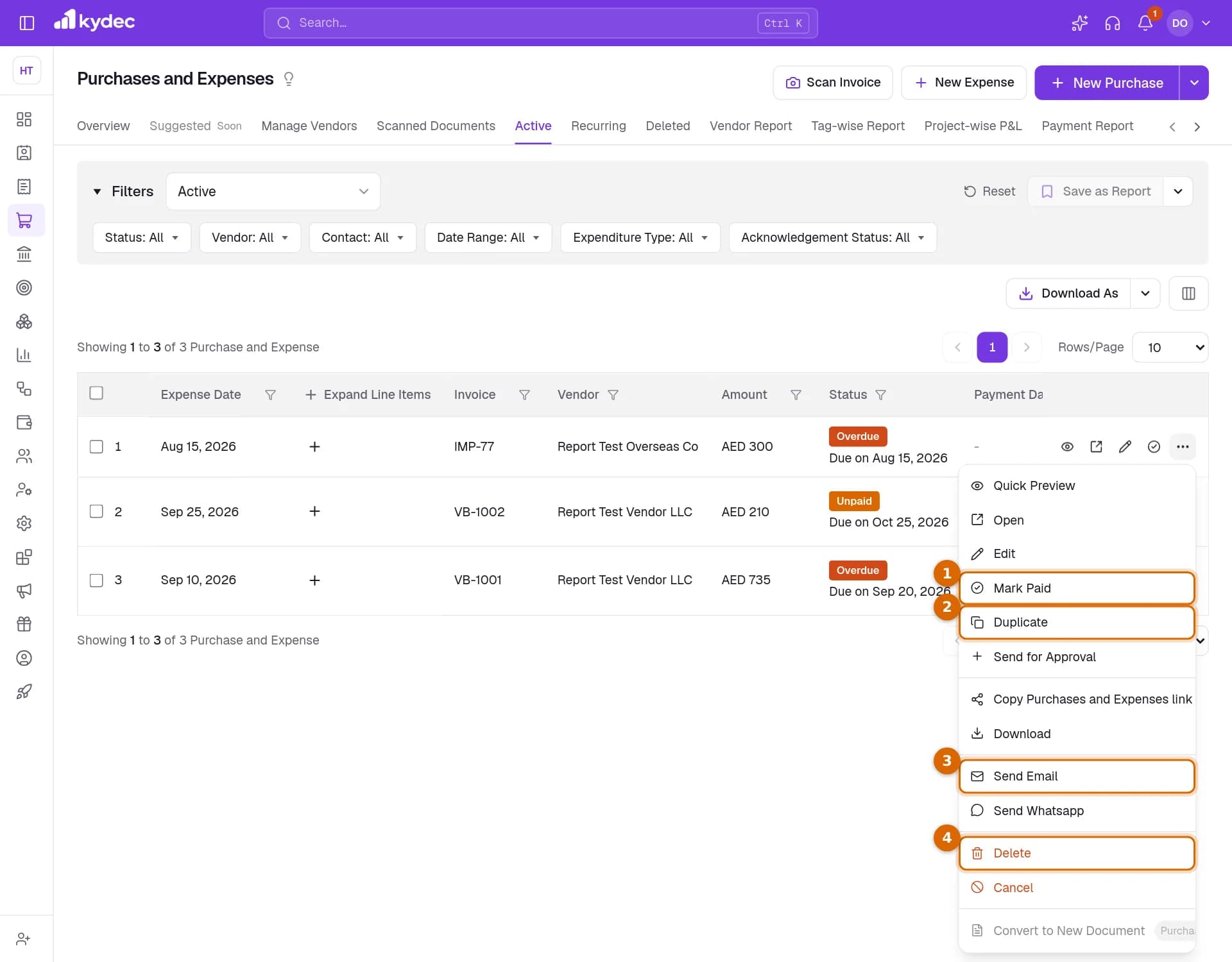
Task: Open the Rows/Page 10 selector
Action: click(1170, 347)
